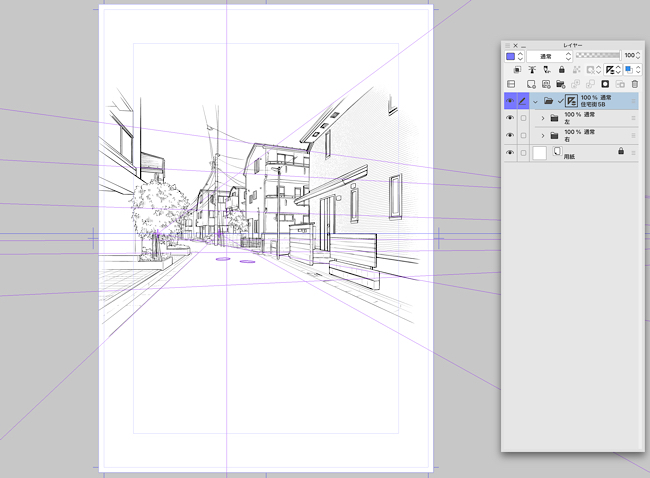
Task: Expand the 右 folder
Action: (543, 136)
